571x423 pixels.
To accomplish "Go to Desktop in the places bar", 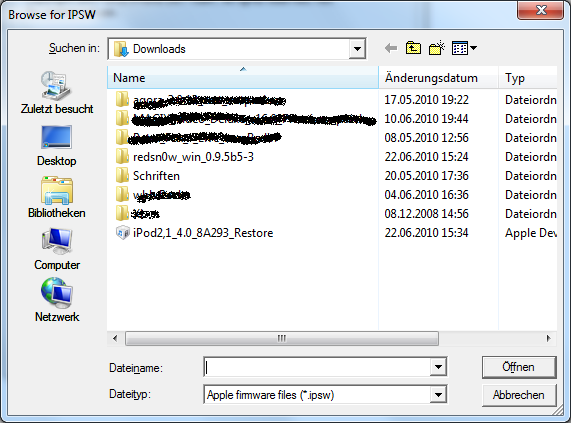I will pos(57,146).
